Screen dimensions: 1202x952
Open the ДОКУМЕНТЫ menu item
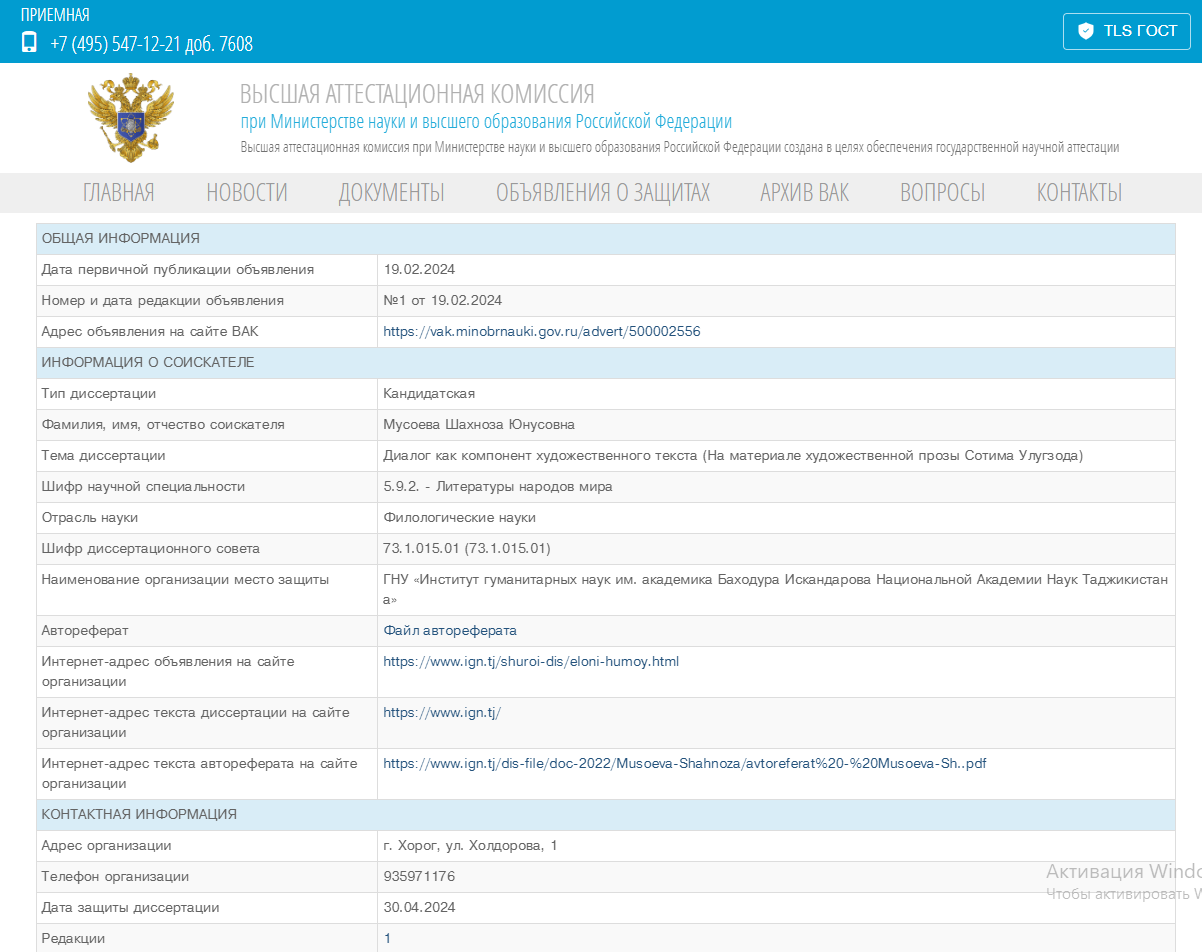click(392, 192)
